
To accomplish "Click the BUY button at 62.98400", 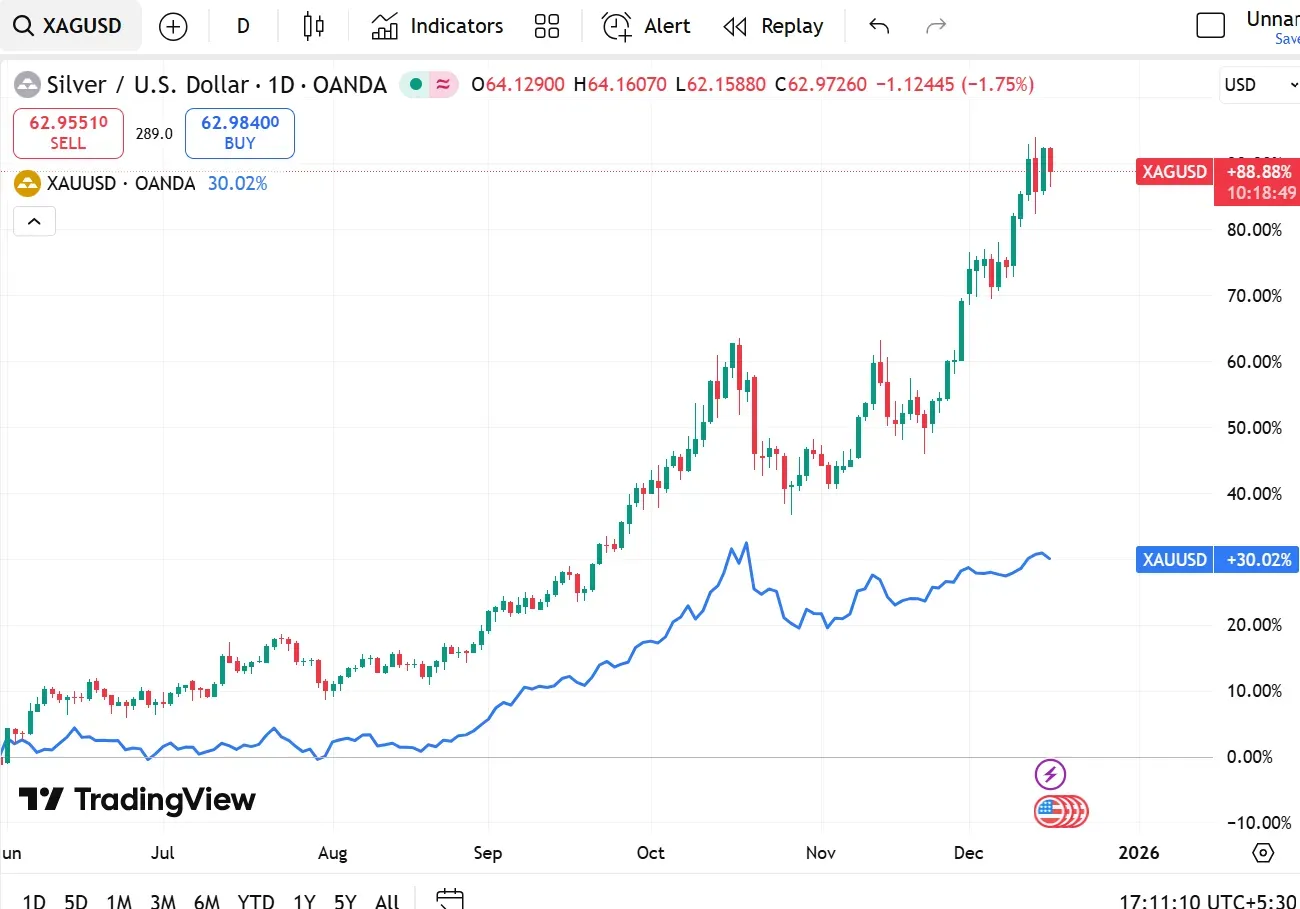I will (x=239, y=133).
